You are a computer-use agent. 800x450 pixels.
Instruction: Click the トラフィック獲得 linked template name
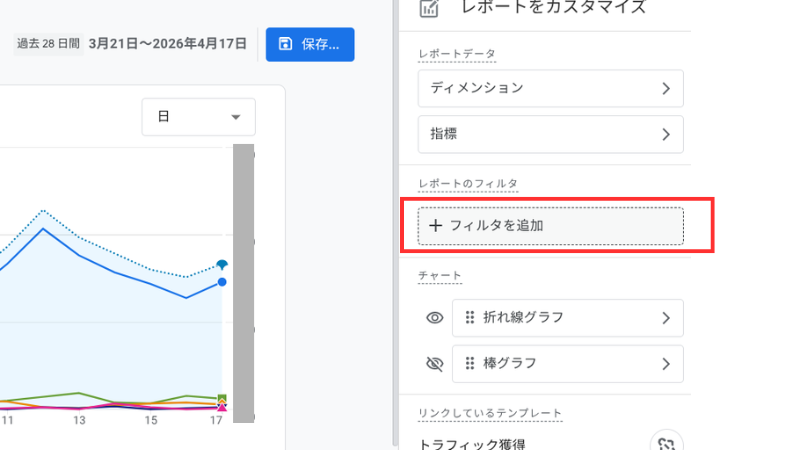[473, 443]
